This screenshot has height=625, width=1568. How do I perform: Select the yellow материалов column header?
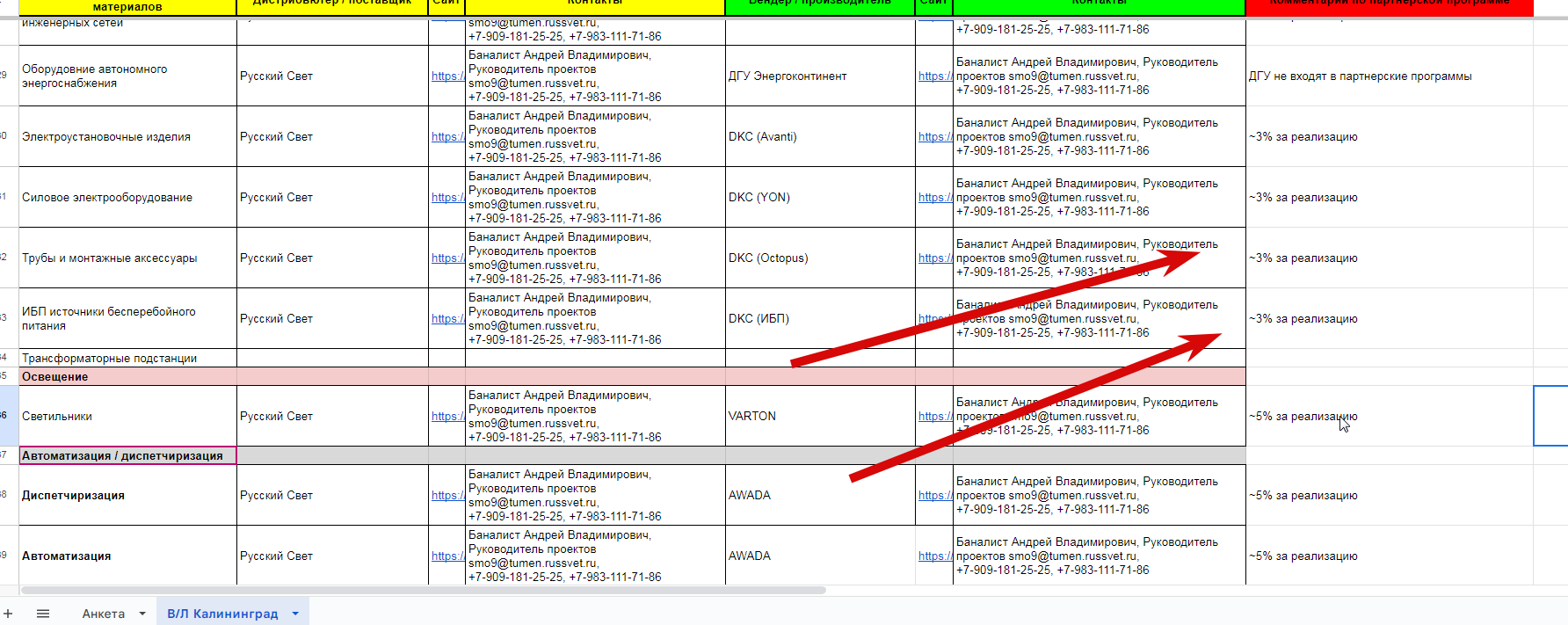click(x=127, y=7)
